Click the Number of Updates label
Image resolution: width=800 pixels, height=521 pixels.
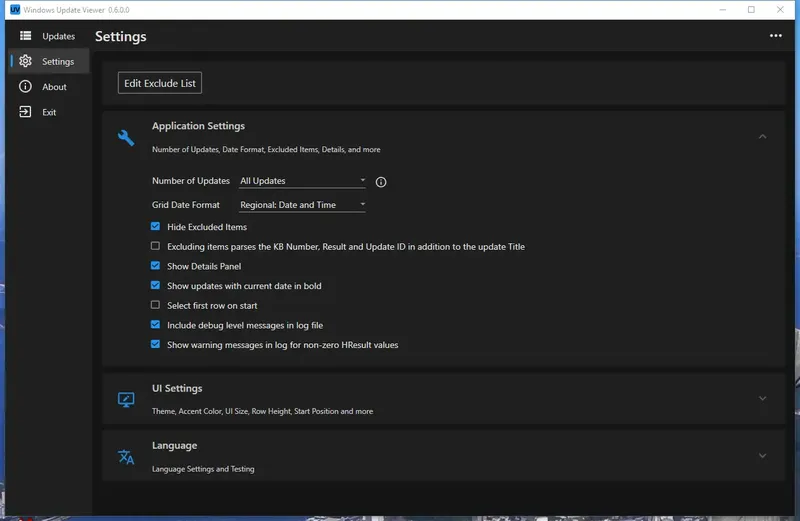[191, 181]
